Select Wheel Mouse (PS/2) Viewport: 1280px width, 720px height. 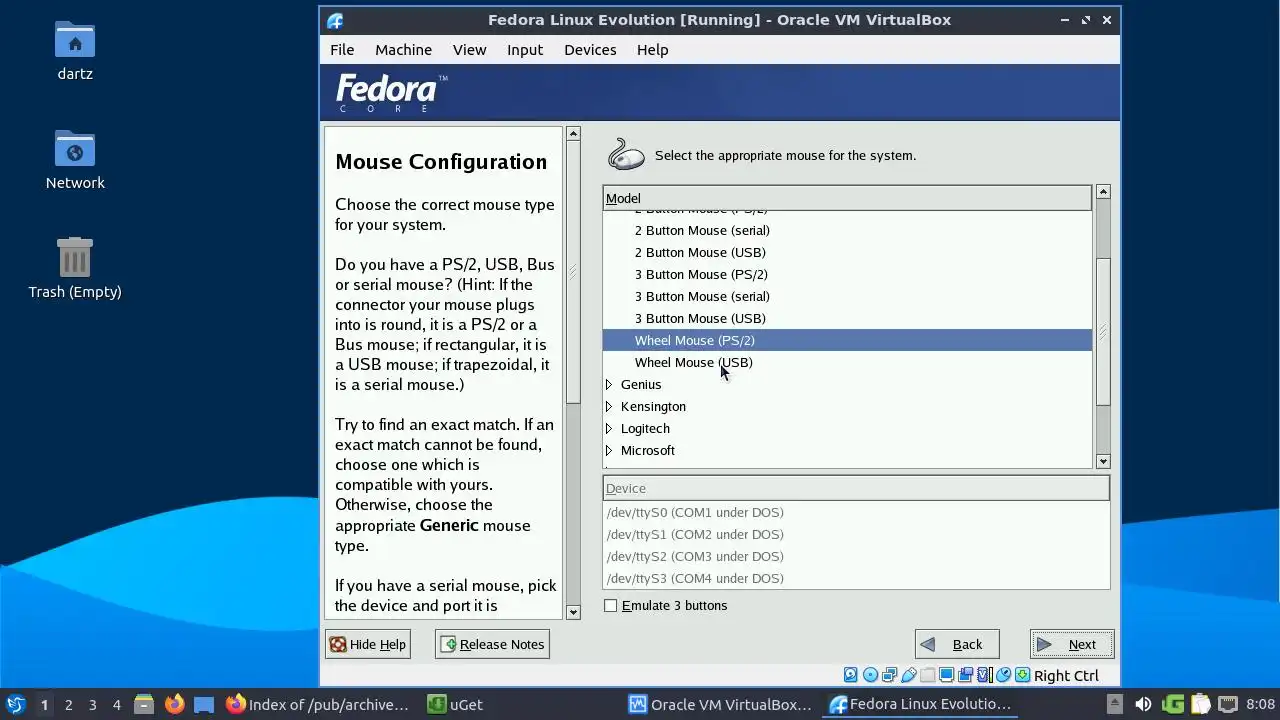point(847,340)
